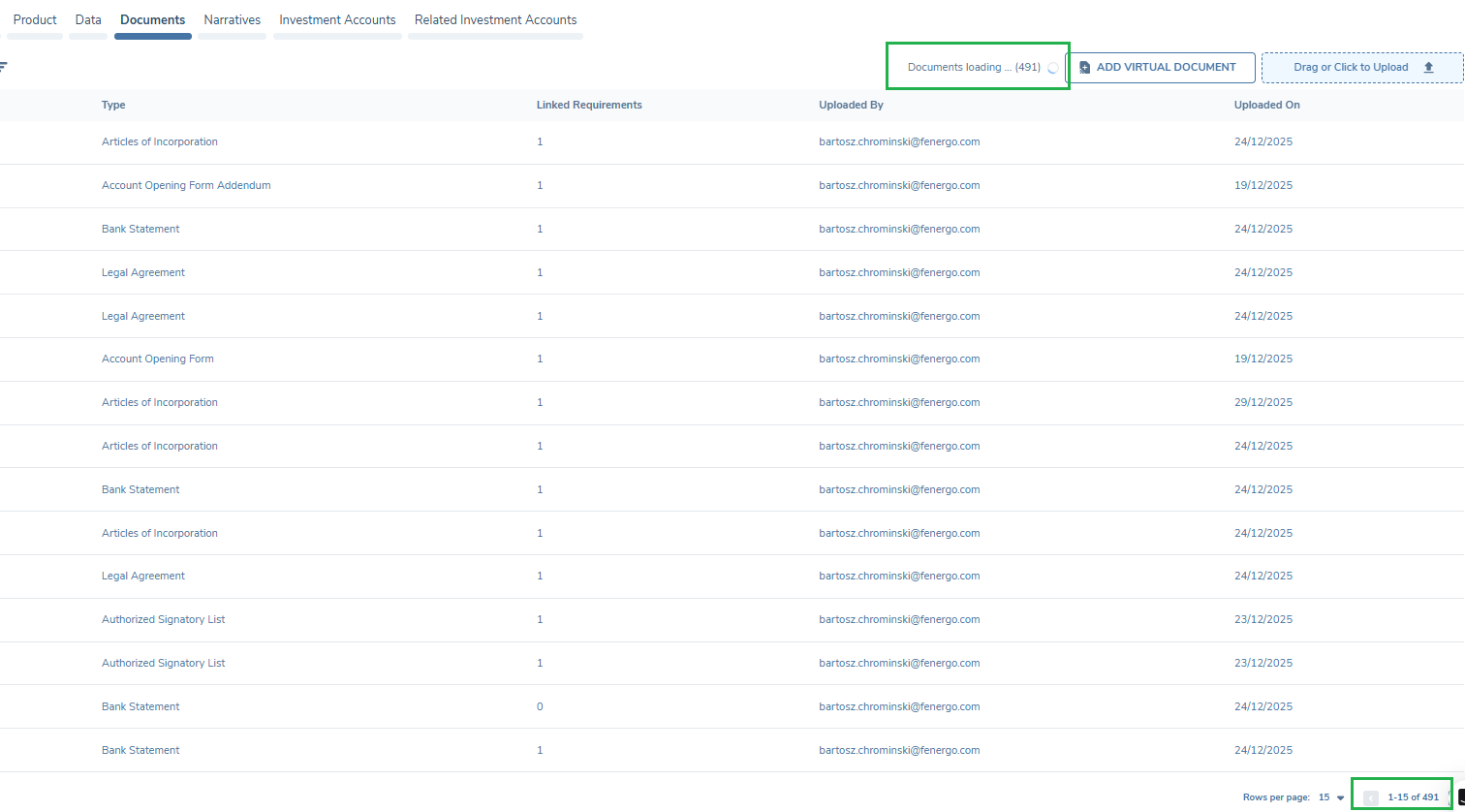This screenshot has width=1465, height=812.
Task: Go to Related Investment Accounts tab
Action: click(x=495, y=20)
